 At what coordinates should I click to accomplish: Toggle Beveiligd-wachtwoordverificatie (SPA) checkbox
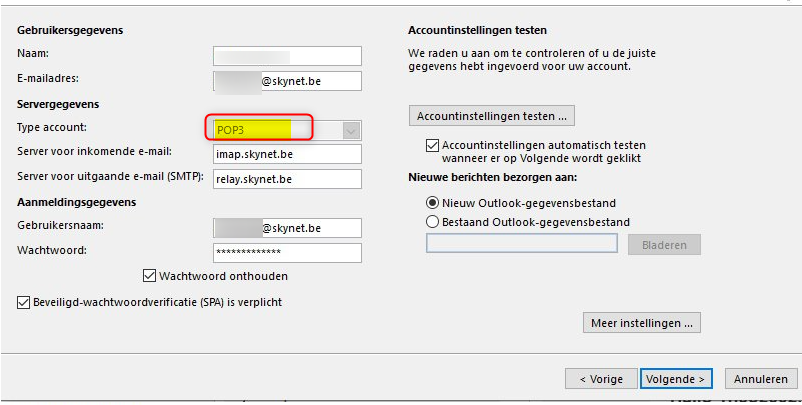point(24,301)
